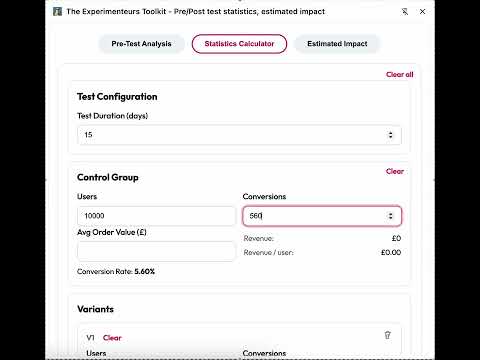480x360 pixels.
Task: Clear the Control Group section
Action: (395, 171)
